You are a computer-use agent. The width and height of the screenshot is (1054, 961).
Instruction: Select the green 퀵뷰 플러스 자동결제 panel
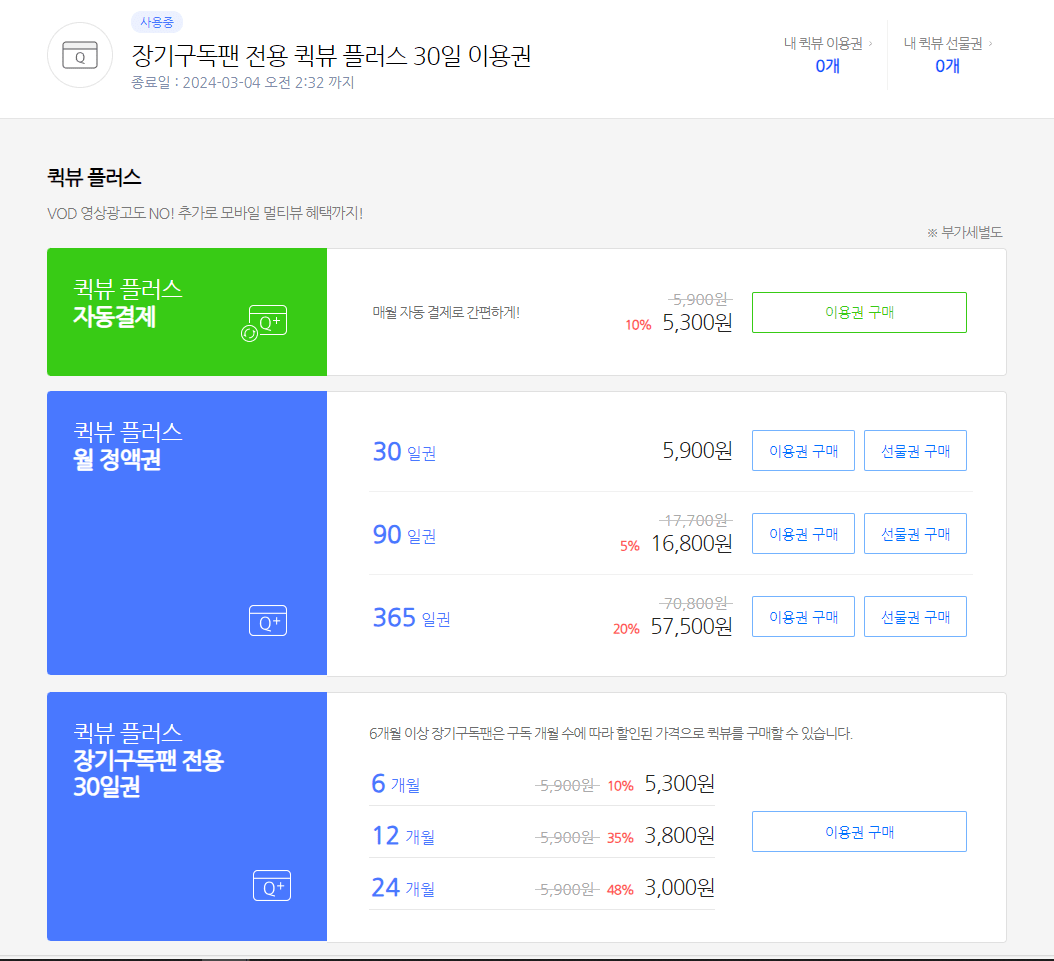click(x=186, y=312)
